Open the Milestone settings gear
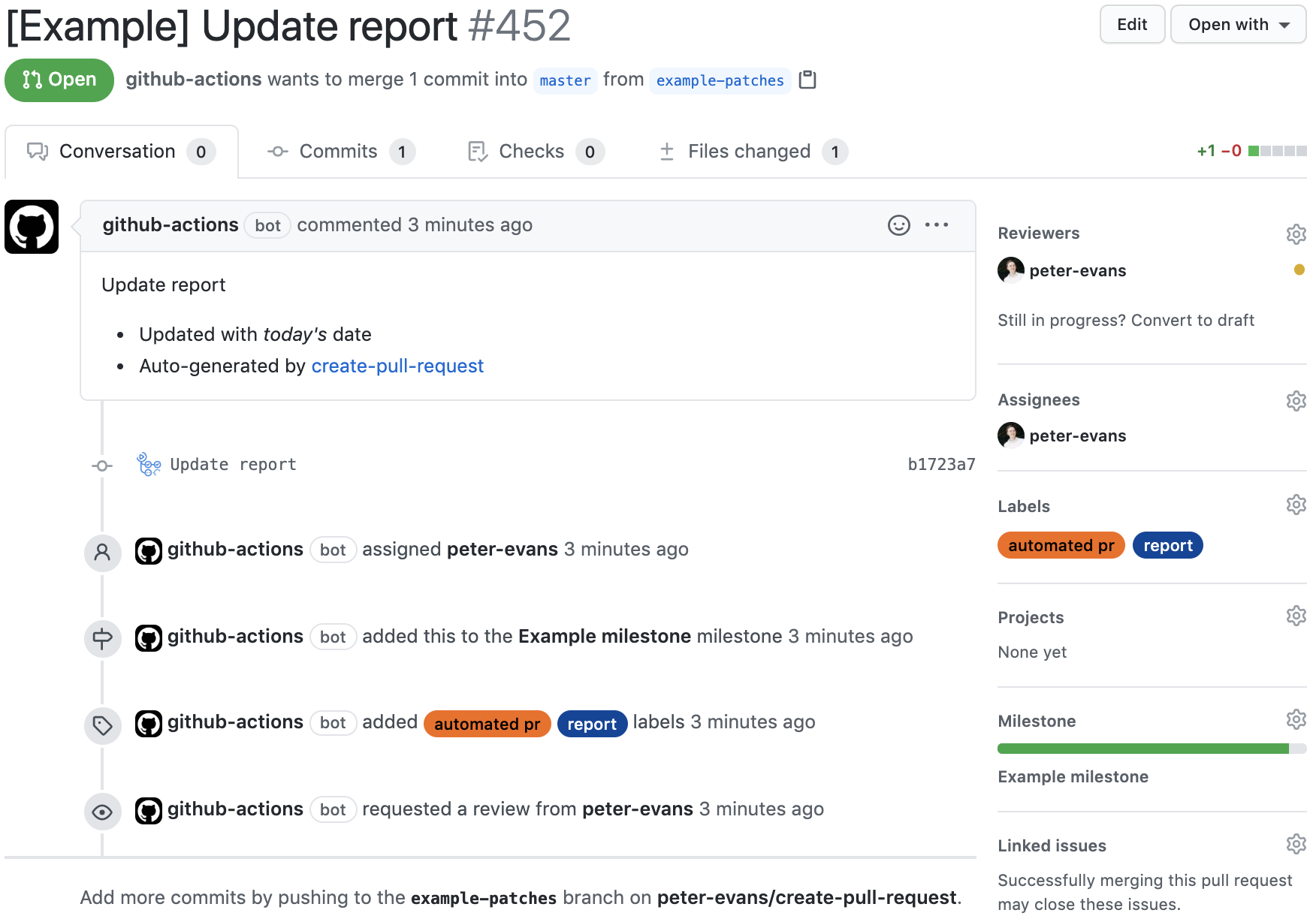The width and height of the screenshot is (1316, 922). 1296,719
